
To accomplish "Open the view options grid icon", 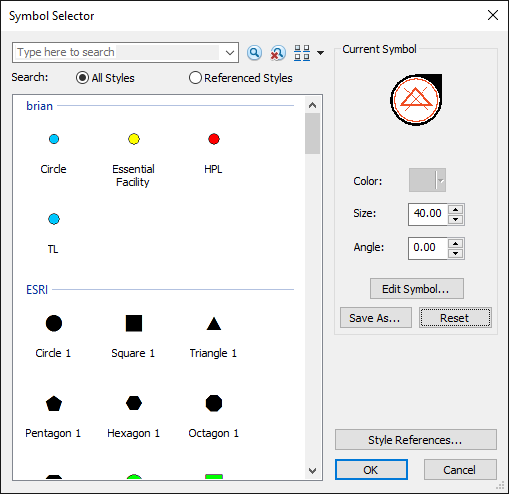I will click(x=302, y=53).
